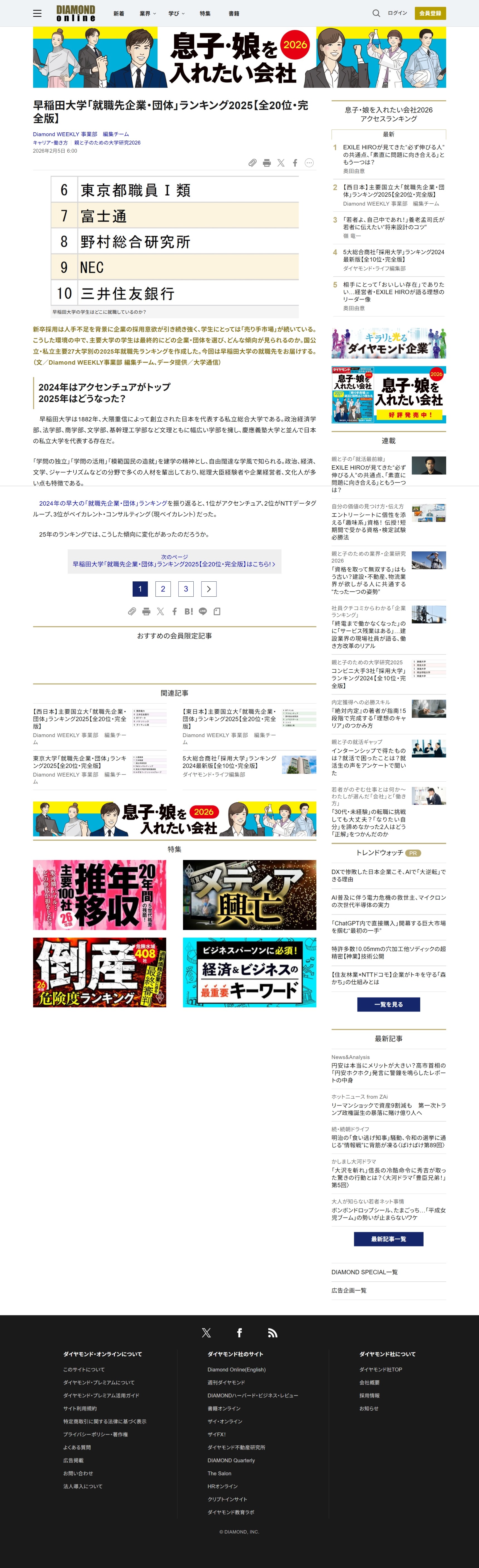
Task: Open the 新着 menu item
Action: pos(119,13)
